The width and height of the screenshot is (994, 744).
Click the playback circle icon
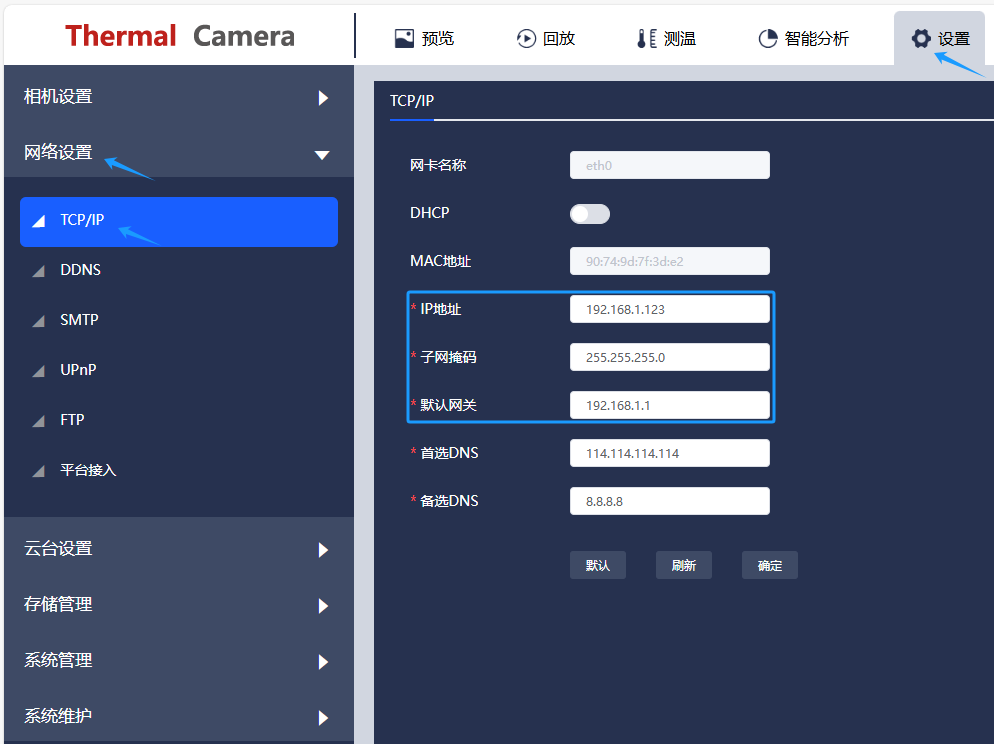526,38
